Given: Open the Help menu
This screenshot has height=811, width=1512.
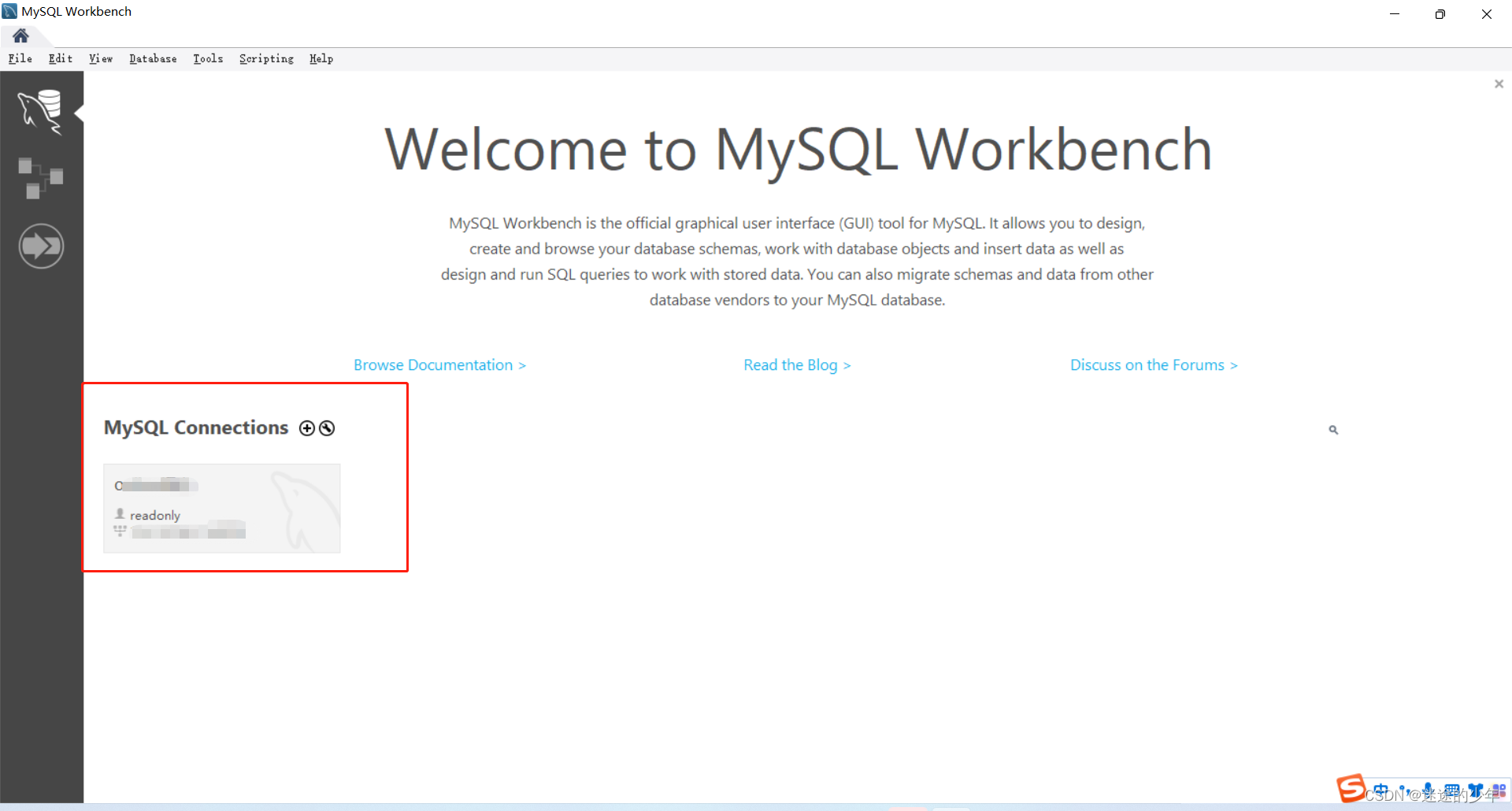Looking at the screenshot, I should pyautogui.click(x=321, y=58).
